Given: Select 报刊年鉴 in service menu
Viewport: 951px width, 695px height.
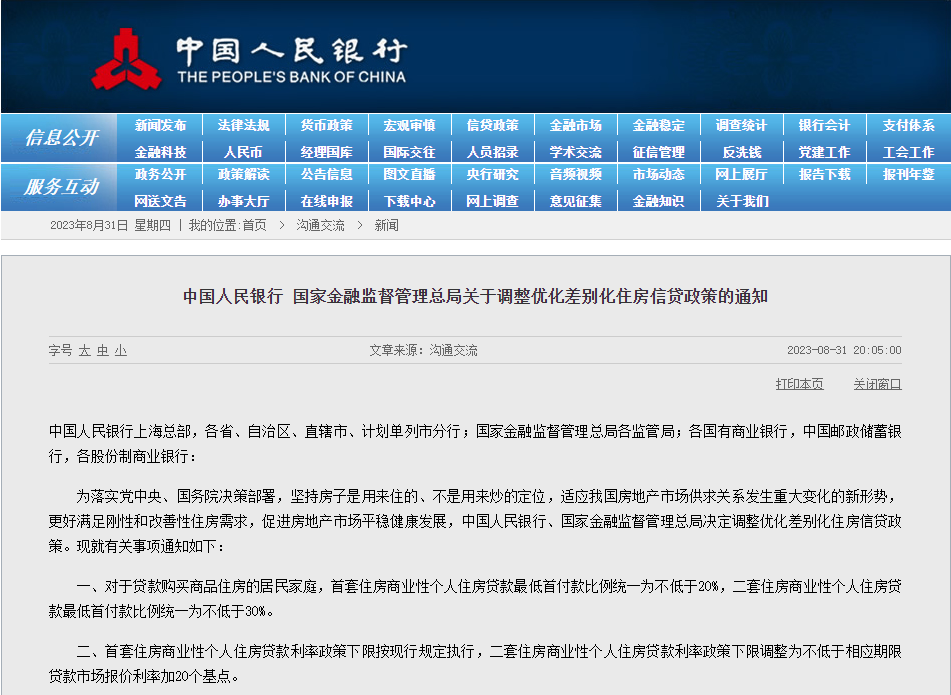Looking at the screenshot, I should (x=908, y=175).
